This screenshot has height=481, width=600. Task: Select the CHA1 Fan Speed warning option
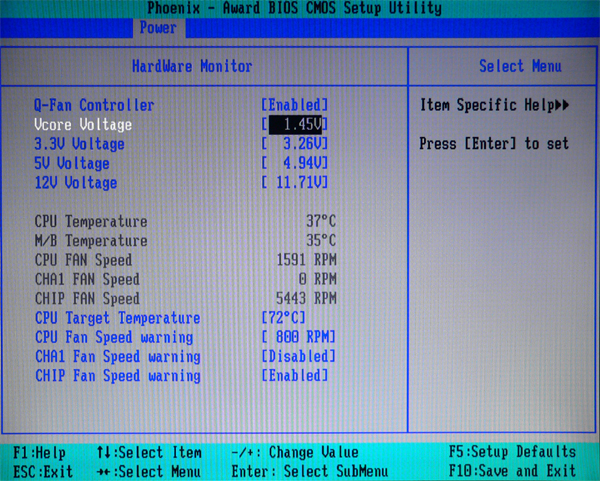point(118,357)
